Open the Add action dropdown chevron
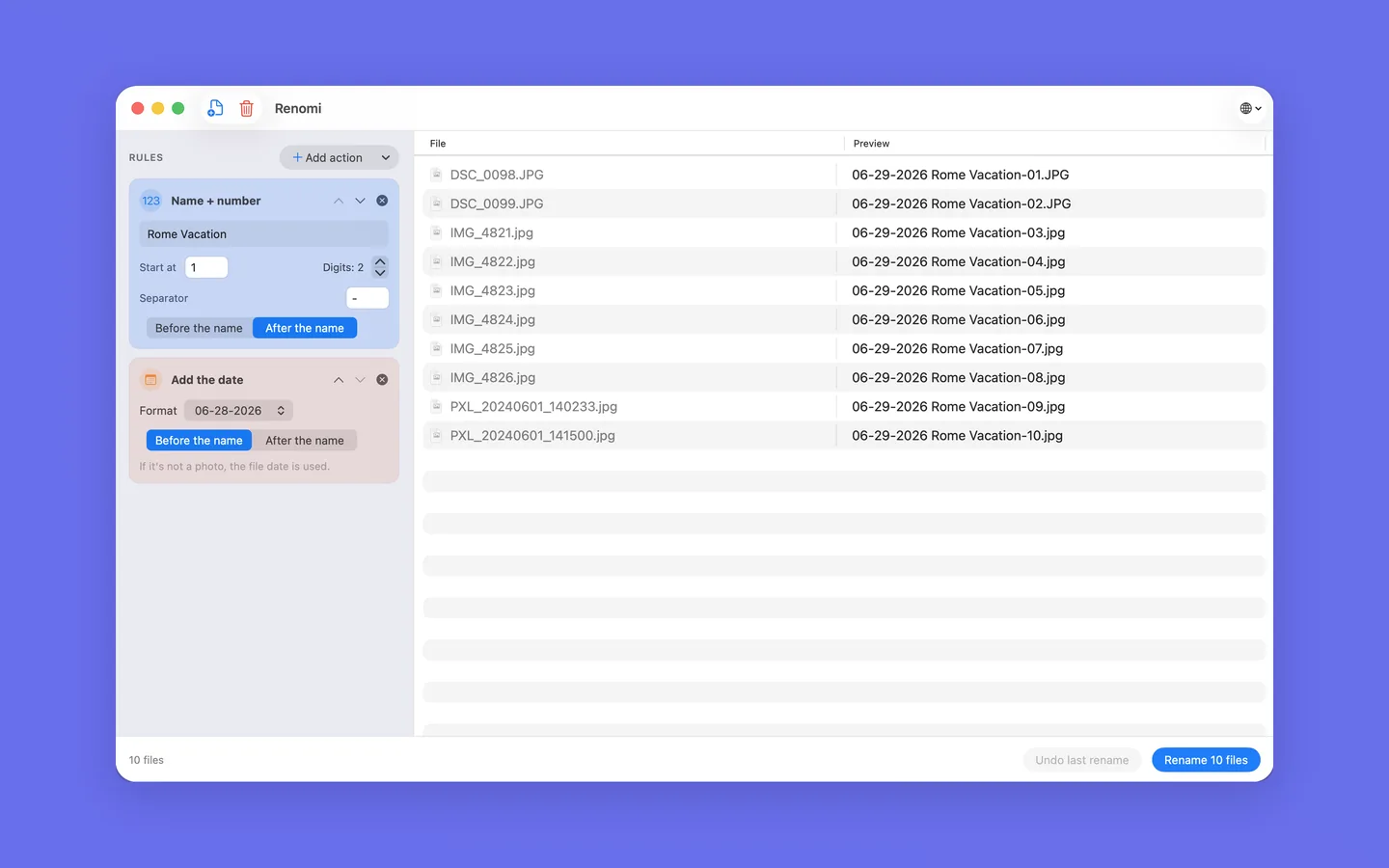 (386, 157)
